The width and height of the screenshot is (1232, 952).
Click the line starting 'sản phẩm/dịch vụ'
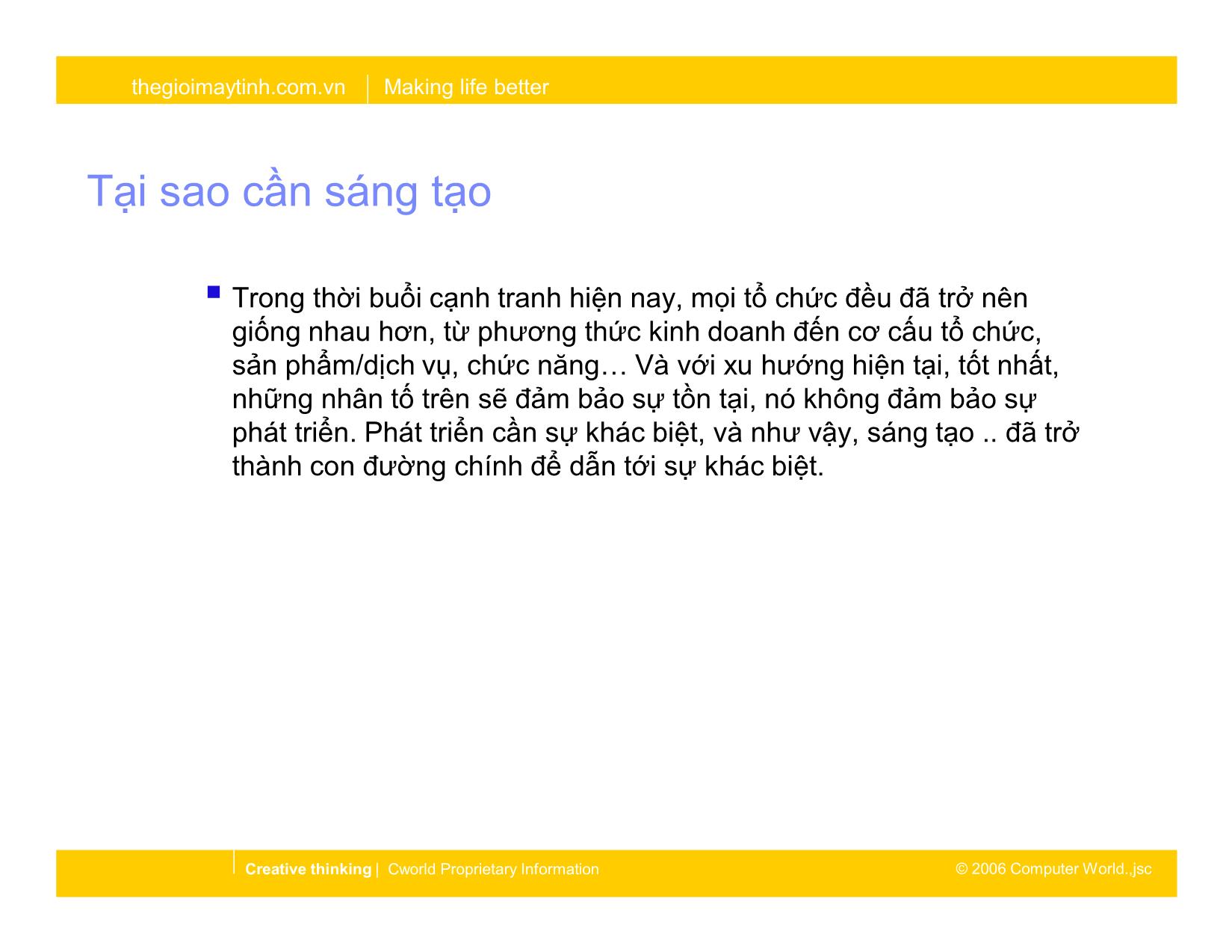[x=646, y=366]
